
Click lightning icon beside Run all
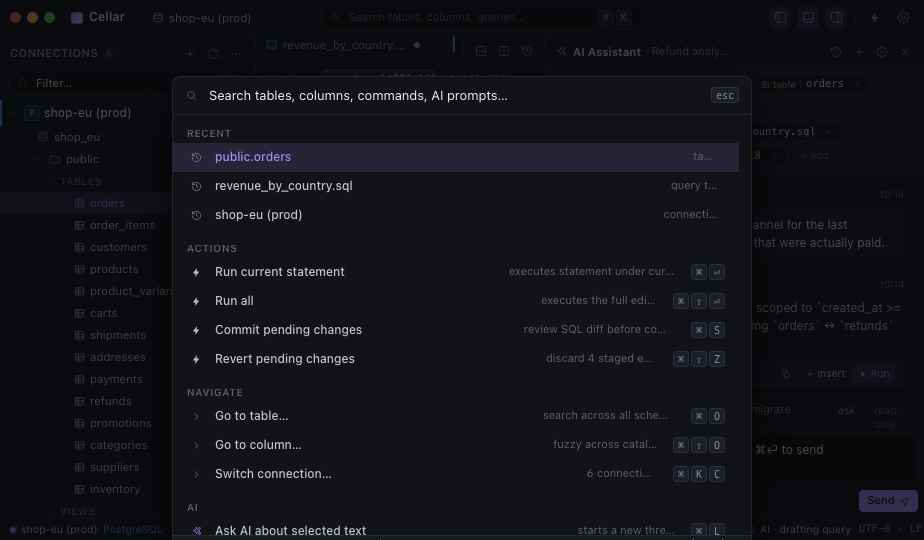pos(196,301)
